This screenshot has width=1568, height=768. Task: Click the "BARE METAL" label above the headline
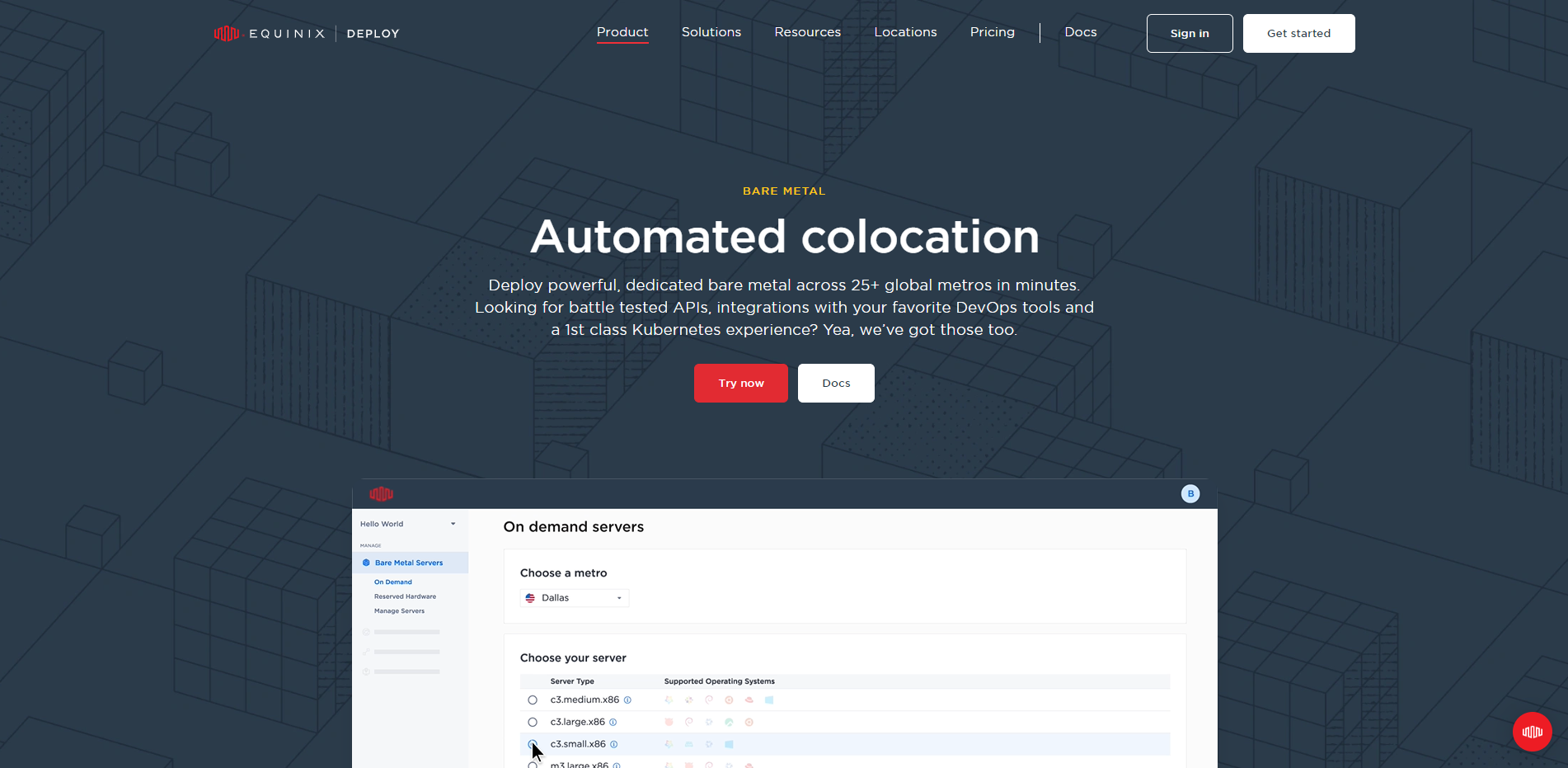coord(784,191)
